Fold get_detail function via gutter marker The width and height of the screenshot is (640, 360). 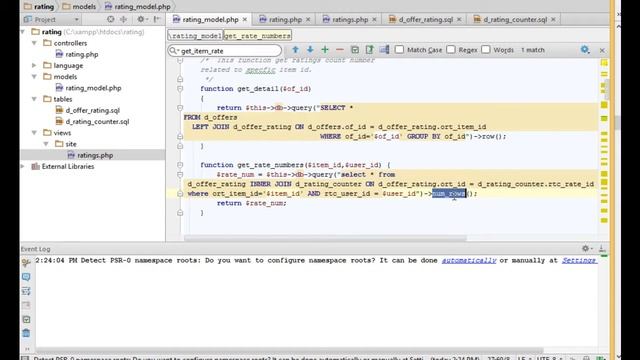click(180, 89)
